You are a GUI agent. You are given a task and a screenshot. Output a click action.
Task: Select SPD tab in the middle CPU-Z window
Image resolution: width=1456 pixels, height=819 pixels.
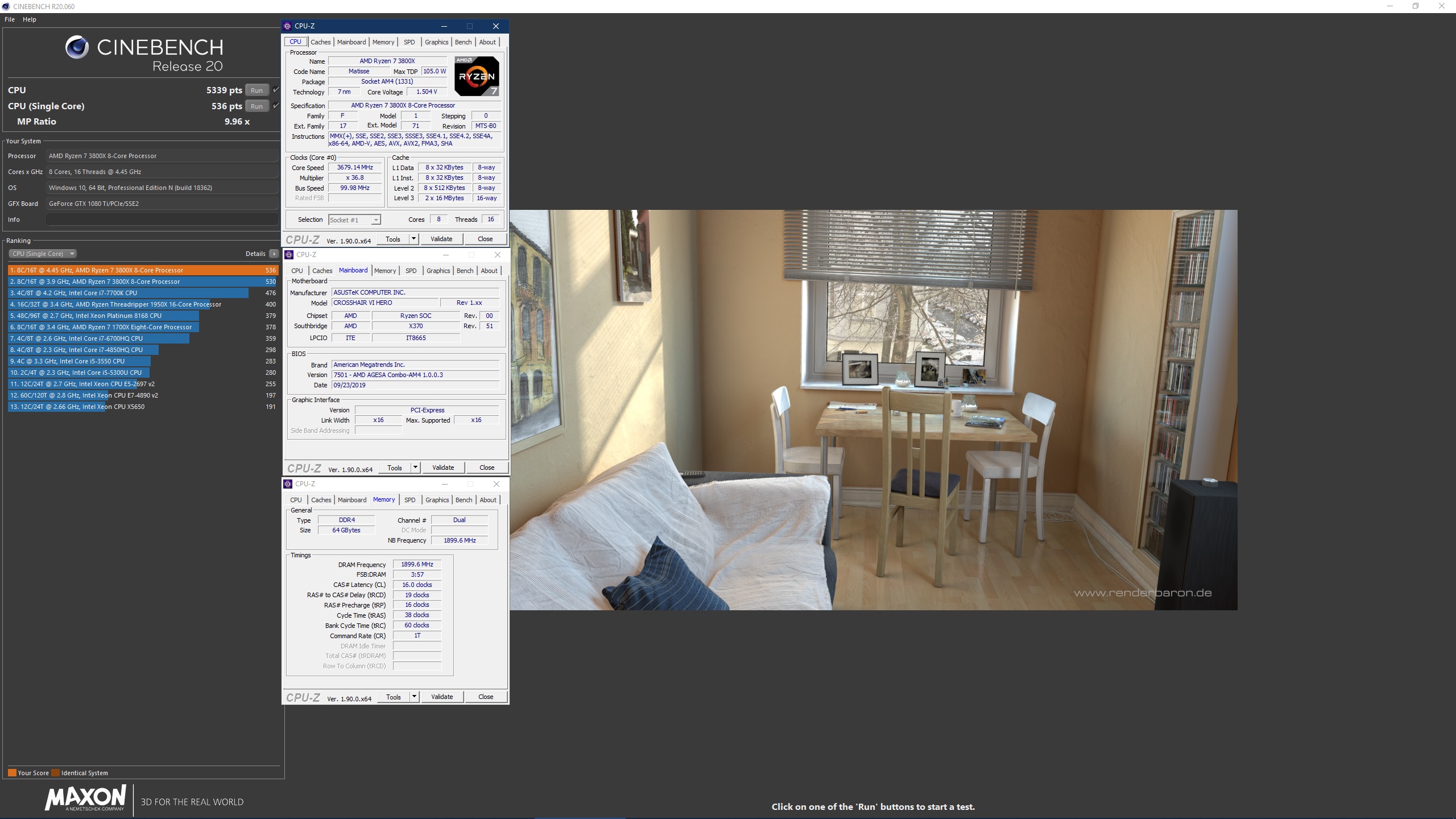411,271
